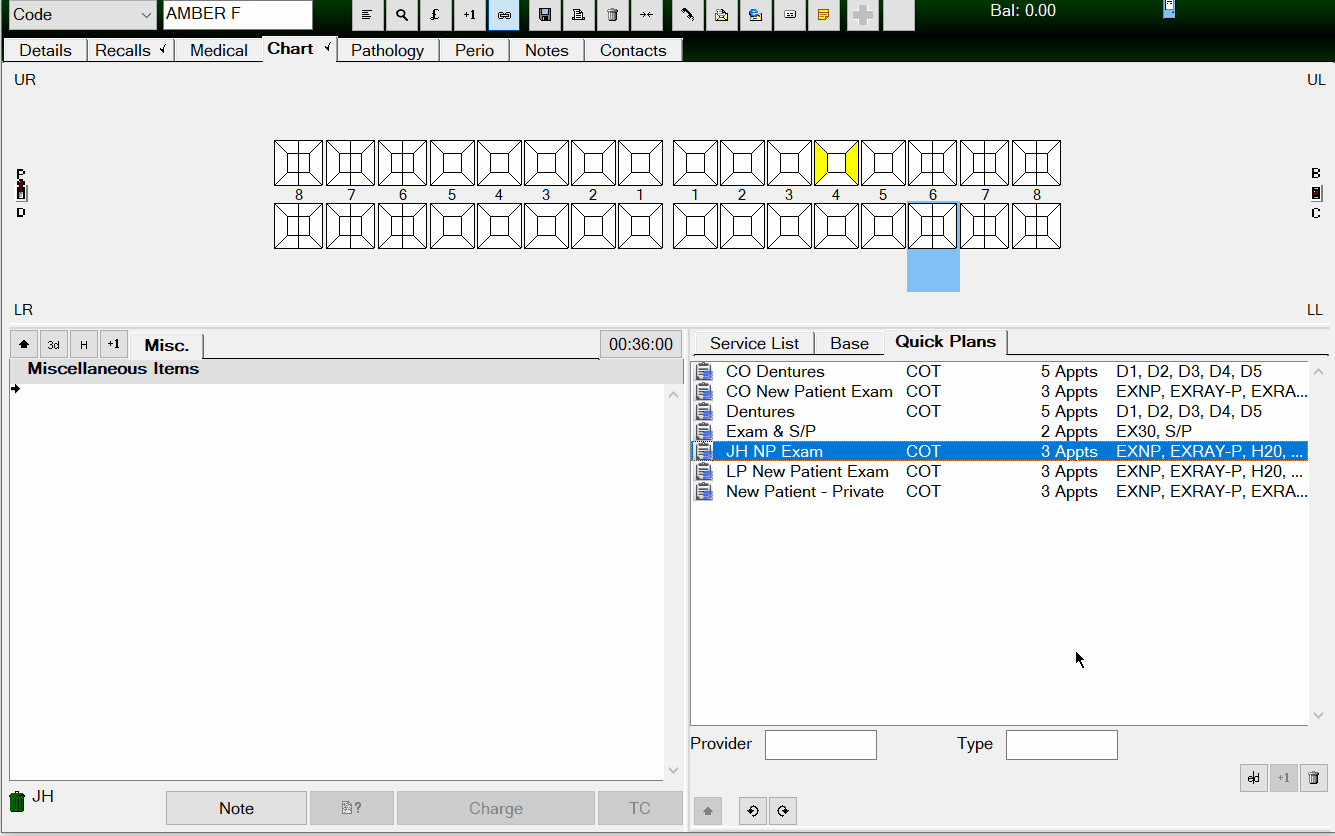Click the top toolbar trash can icon

coord(612,15)
